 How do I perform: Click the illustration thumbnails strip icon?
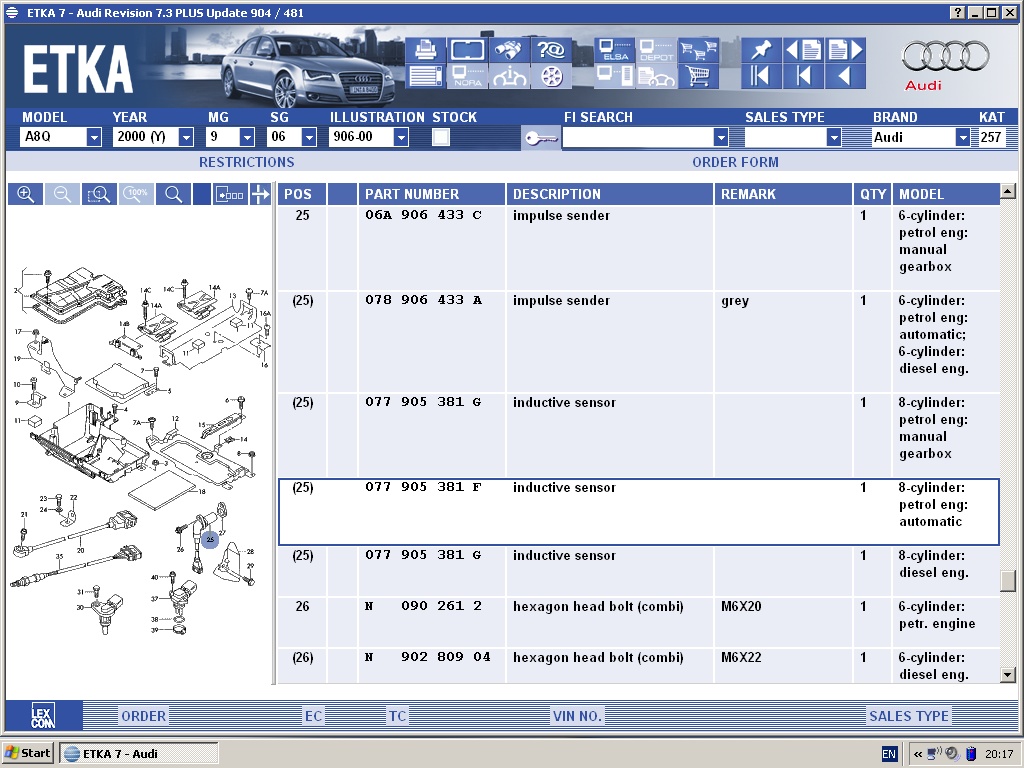pos(230,194)
